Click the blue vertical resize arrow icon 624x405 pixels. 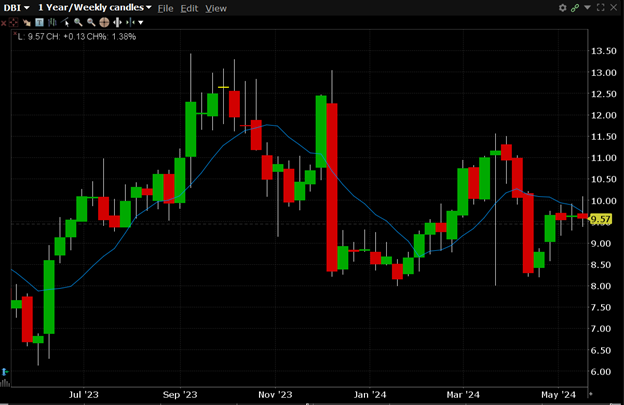(x=4, y=372)
